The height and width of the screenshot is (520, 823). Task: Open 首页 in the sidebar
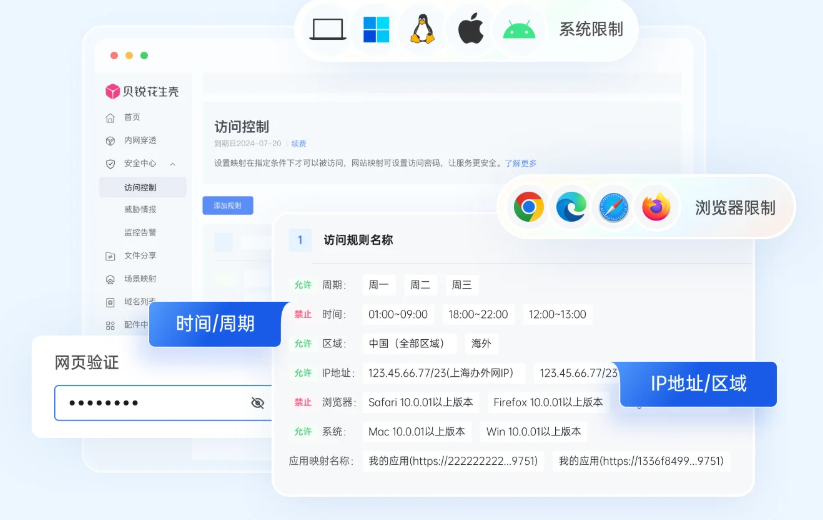pyautogui.click(x=132, y=117)
